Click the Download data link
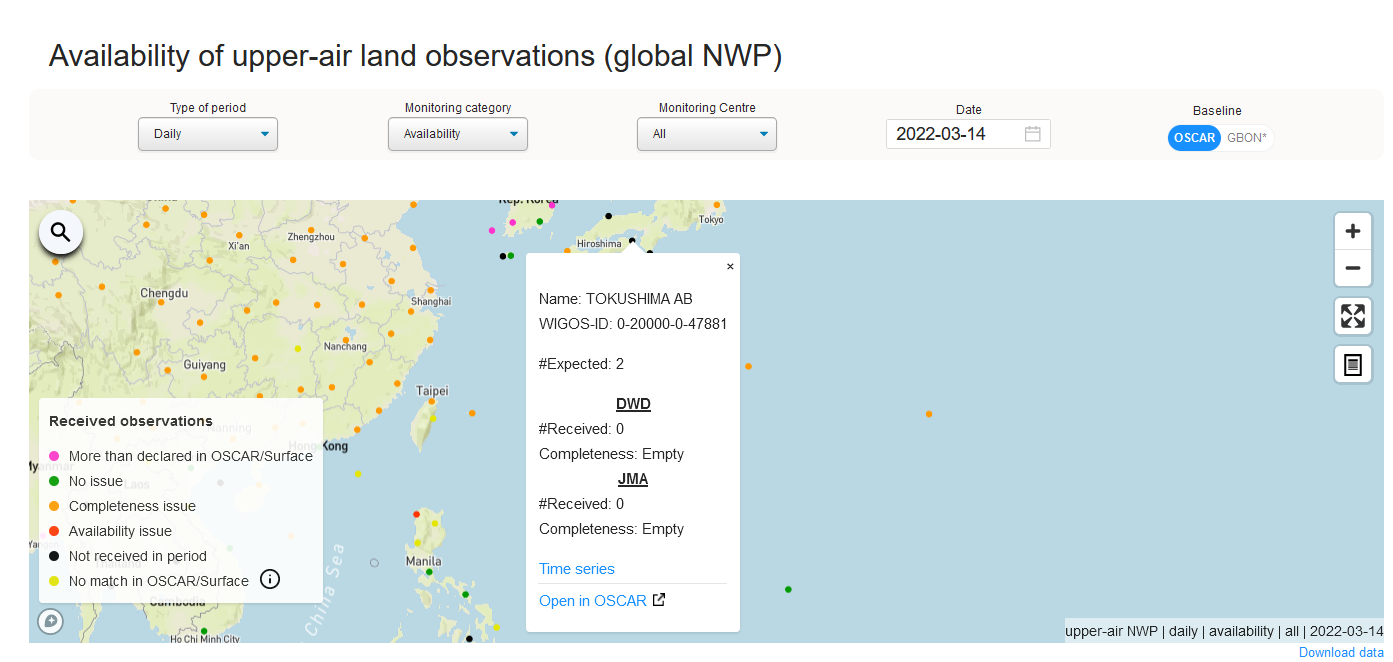The image size is (1393, 662). 1341,653
